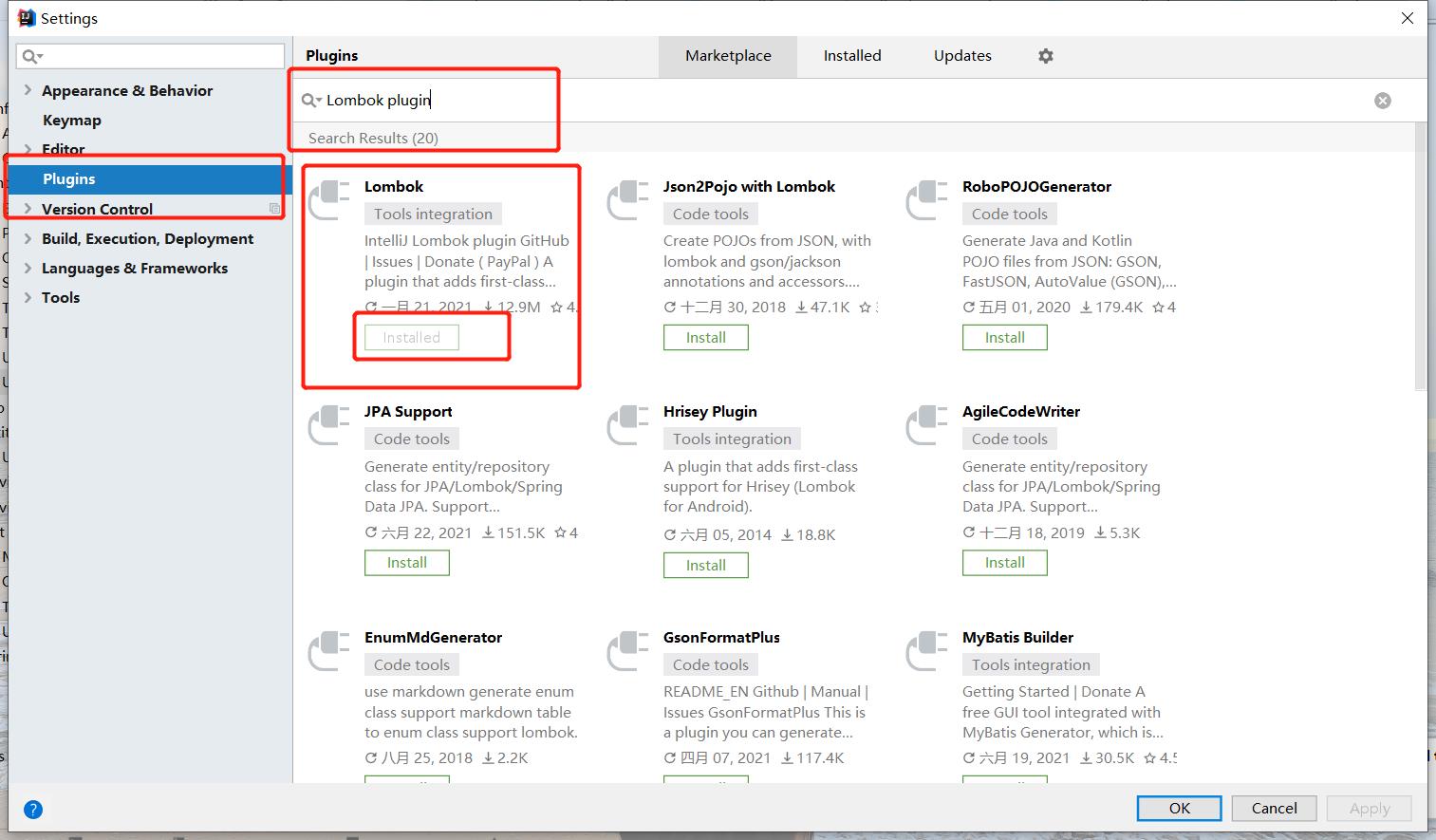The width and height of the screenshot is (1436, 840).
Task: Click the plugin search input field
Action: [845, 101]
